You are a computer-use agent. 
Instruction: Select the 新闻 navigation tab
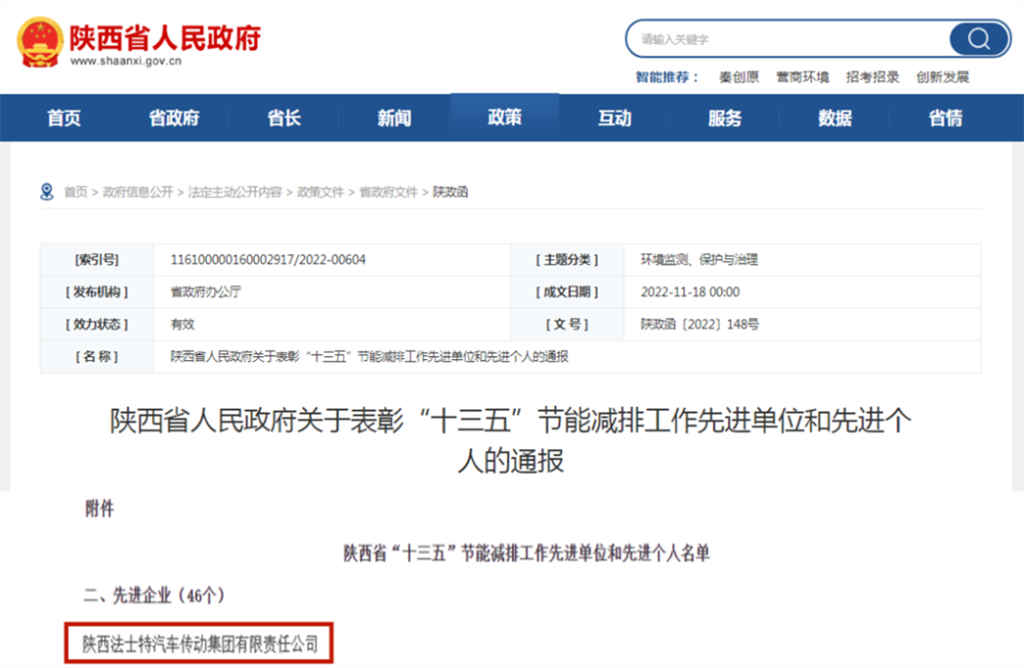[392, 117]
